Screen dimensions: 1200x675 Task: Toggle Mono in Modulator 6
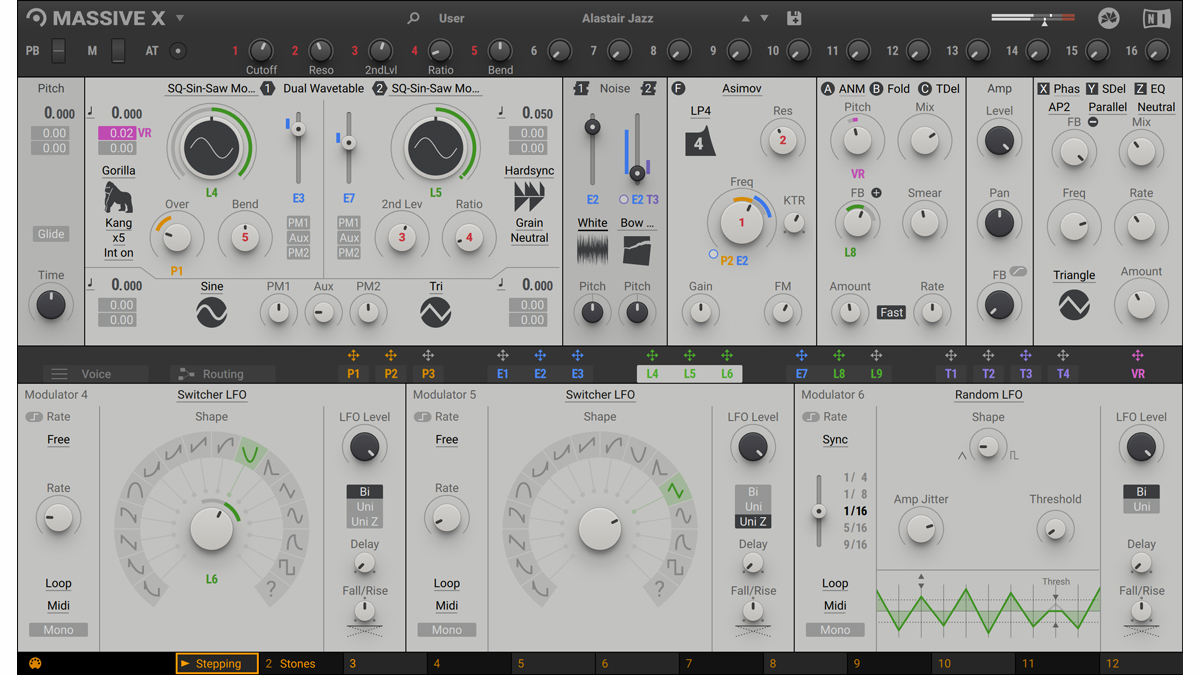(x=835, y=630)
